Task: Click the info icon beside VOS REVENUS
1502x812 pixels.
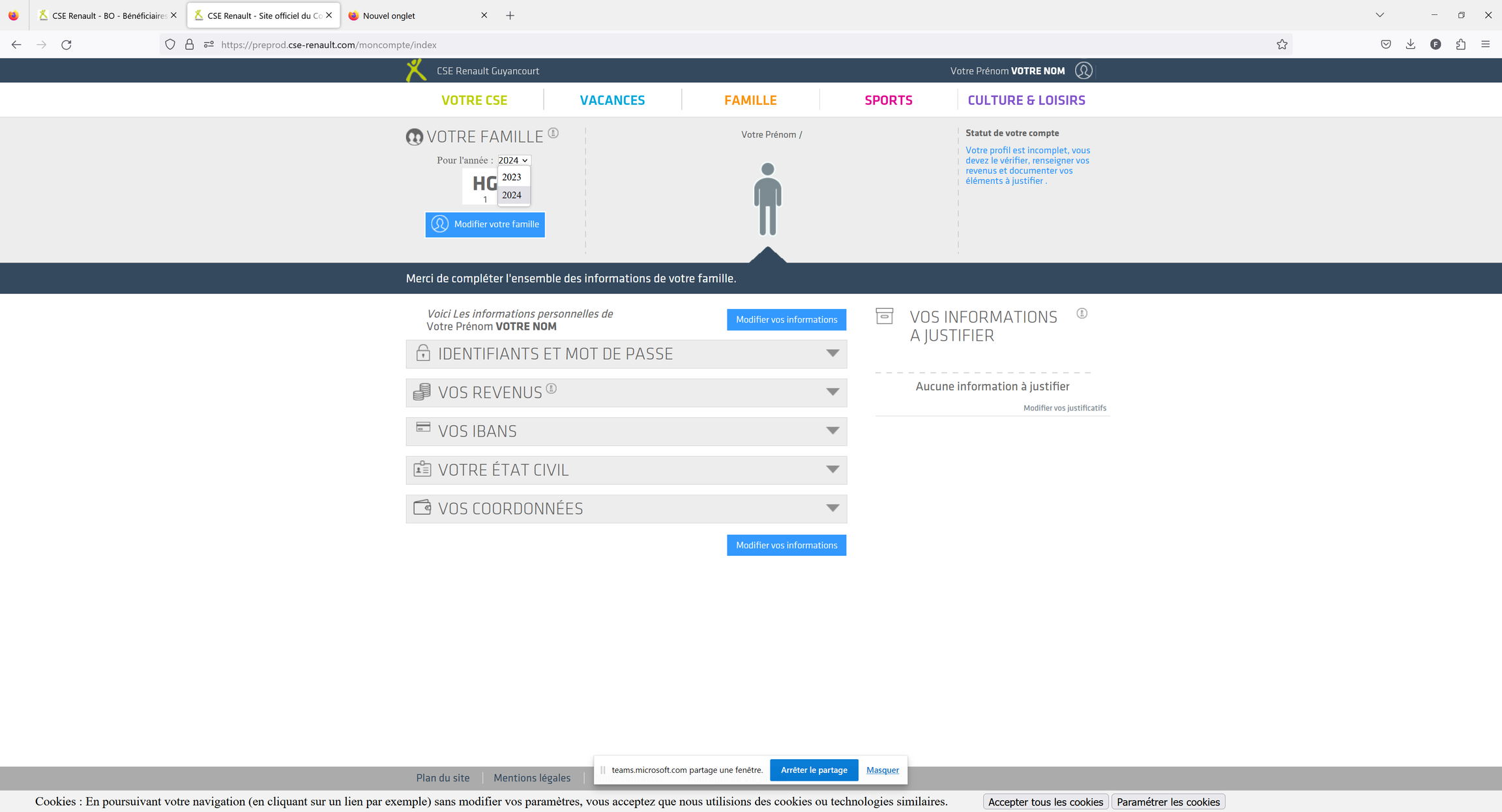Action: [x=552, y=388]
